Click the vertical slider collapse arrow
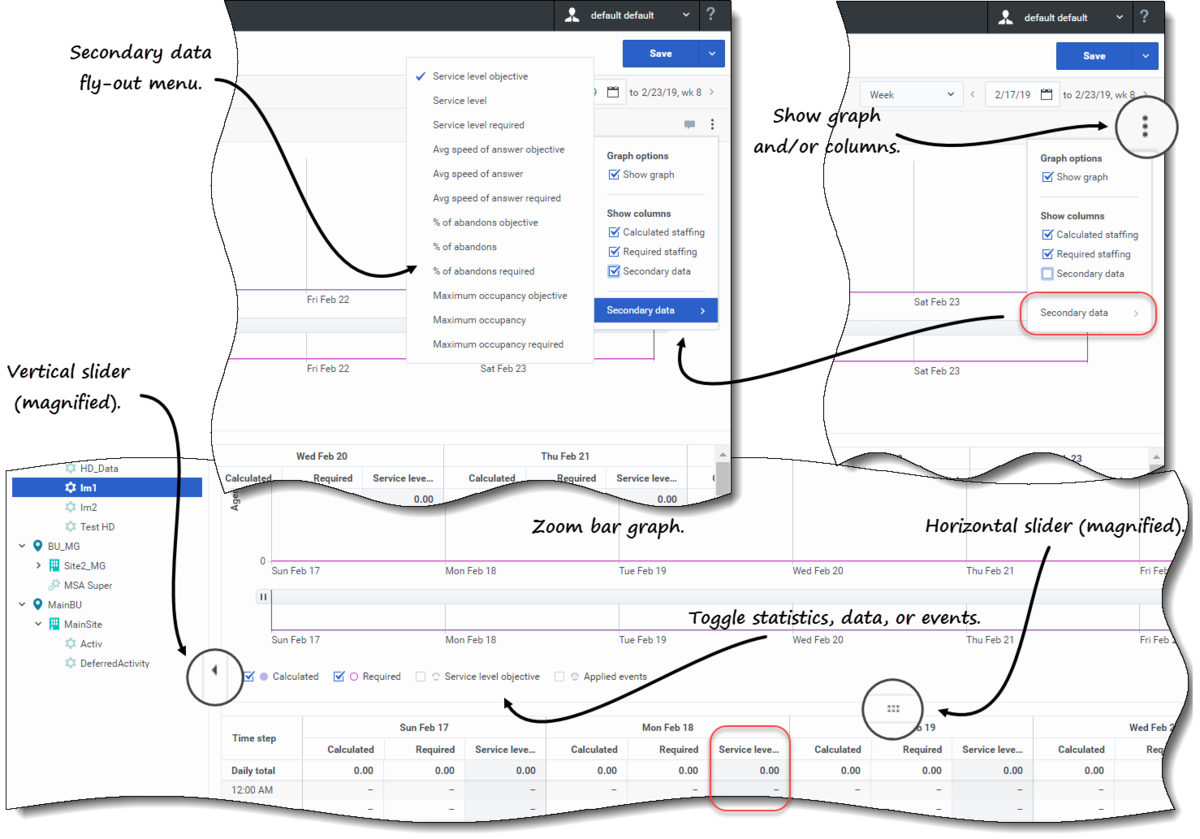Image resolution: width=1200 pixels, height=839 pixels. tap(214, 671)
